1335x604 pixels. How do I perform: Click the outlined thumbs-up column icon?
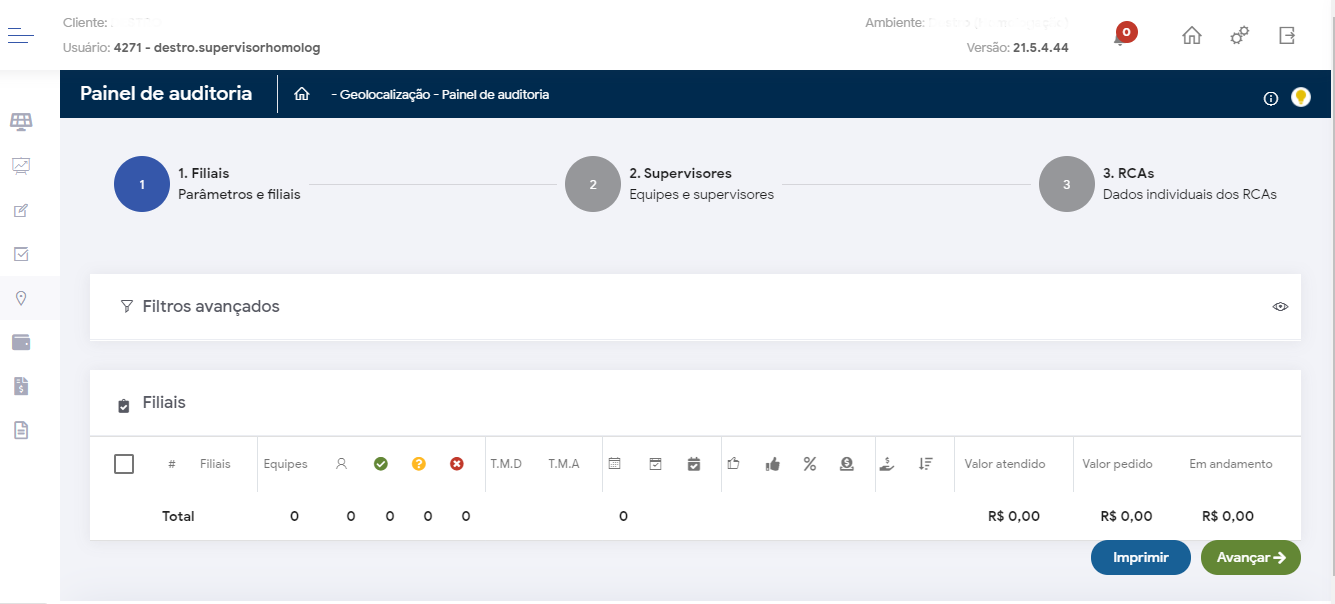[x=733, y=464]
